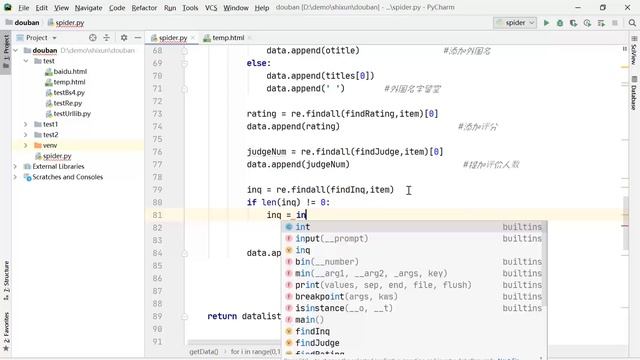This screenshot has width=640, height=360.
Task: Open the SciView side panel
Action: pyautogui.click(x=634, y=51)
